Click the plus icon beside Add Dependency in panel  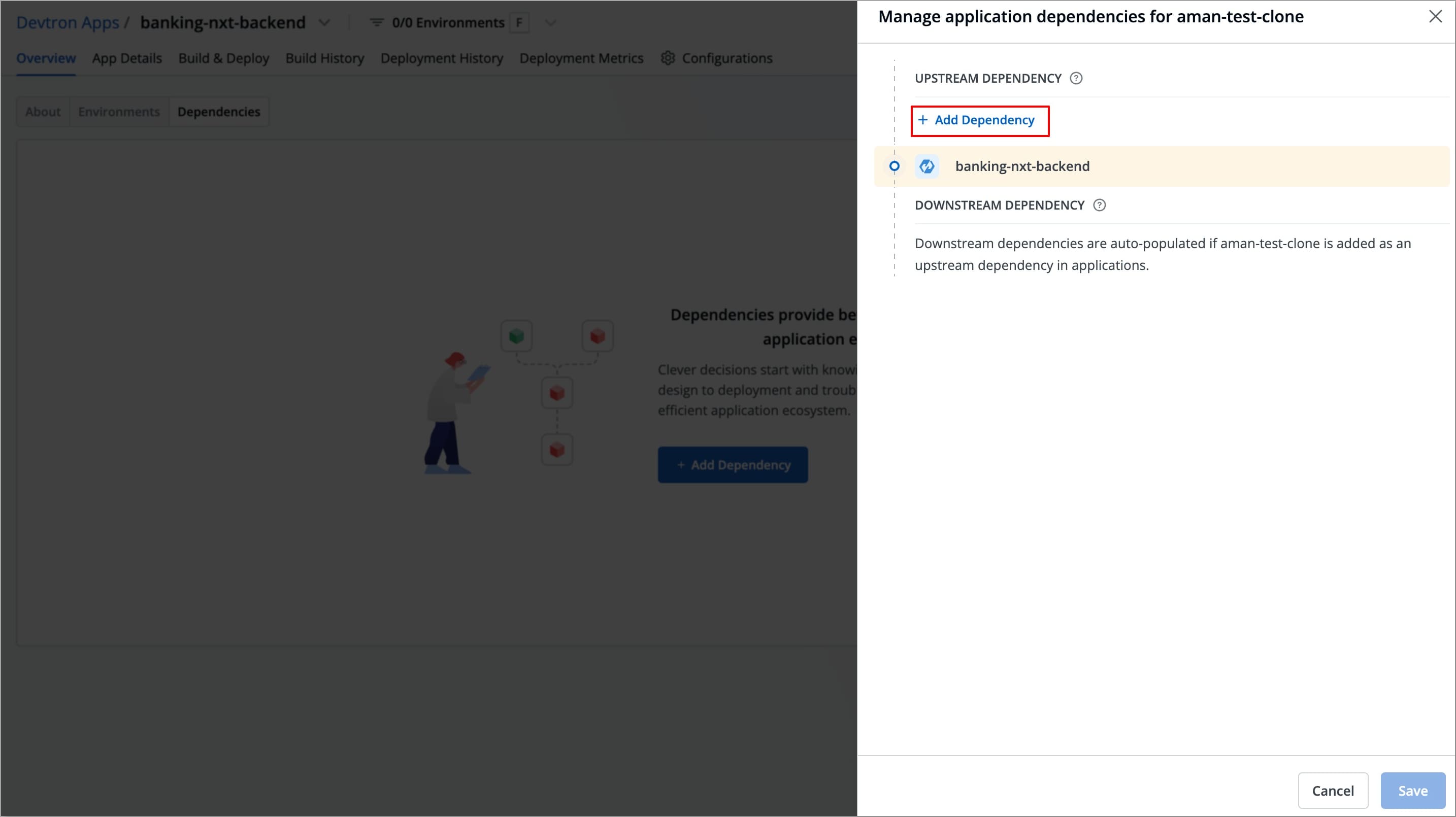coord(922,120)
